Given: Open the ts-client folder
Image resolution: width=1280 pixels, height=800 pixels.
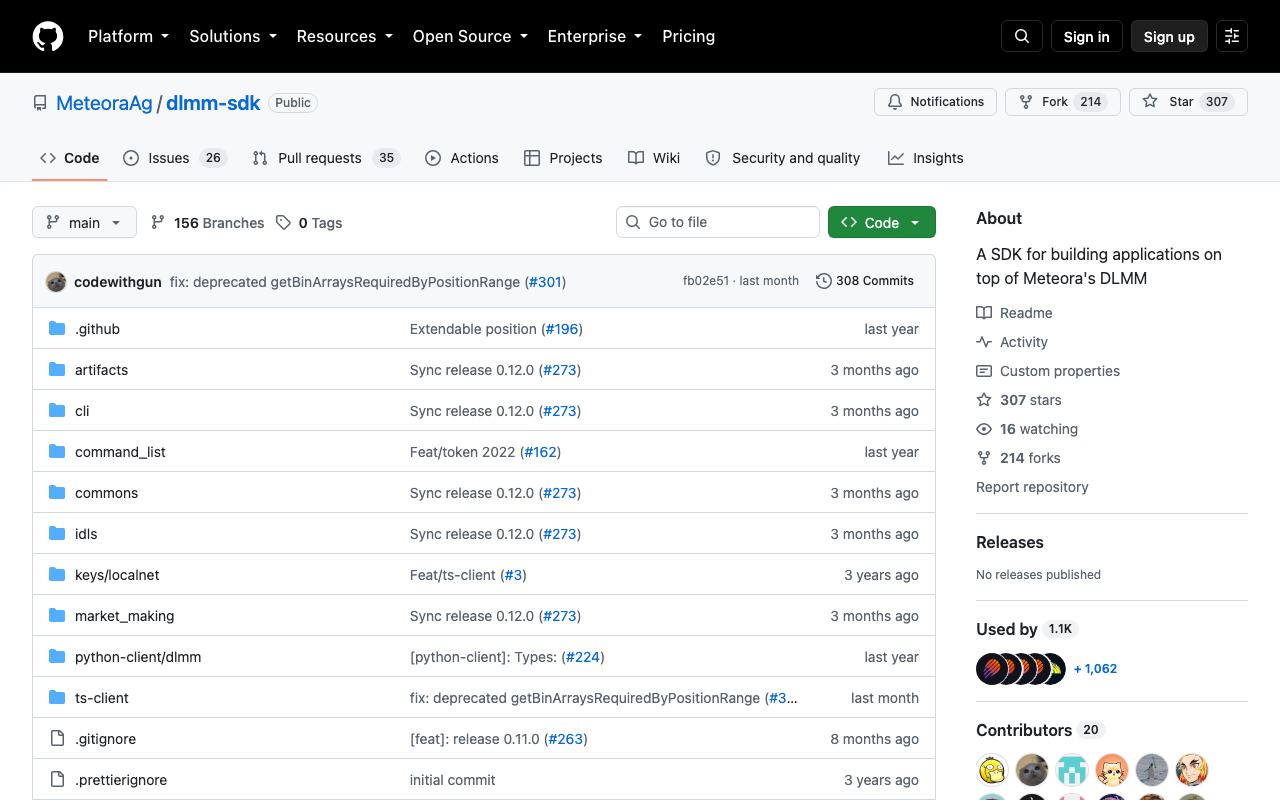Looking at the screenshot, I should pos(102,698).
